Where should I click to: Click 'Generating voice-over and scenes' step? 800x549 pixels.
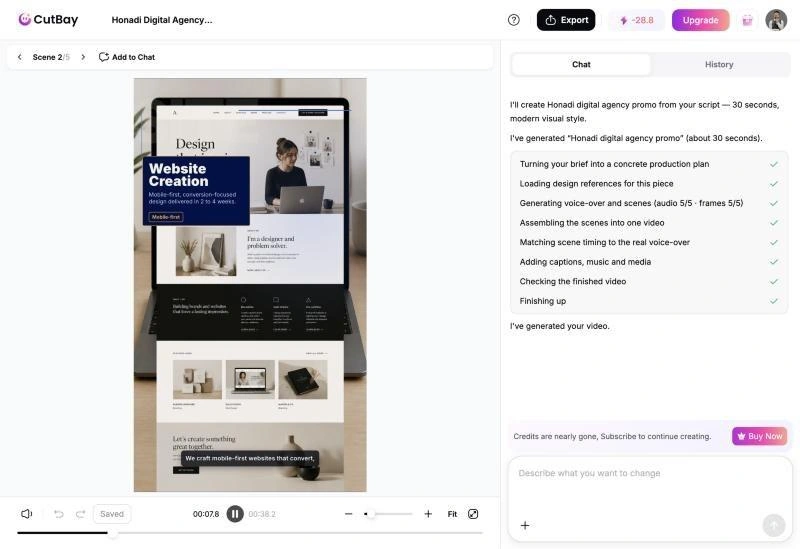[631, 203]
